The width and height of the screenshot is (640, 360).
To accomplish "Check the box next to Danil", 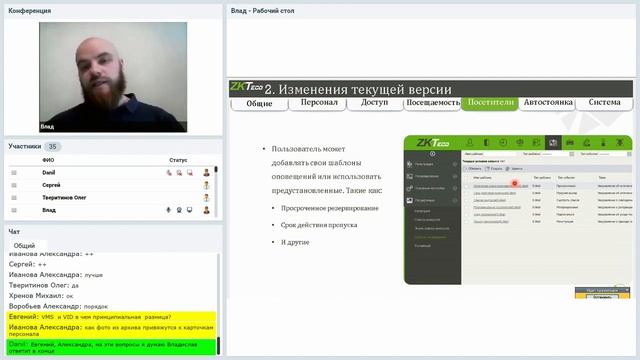I will (14, 173).
